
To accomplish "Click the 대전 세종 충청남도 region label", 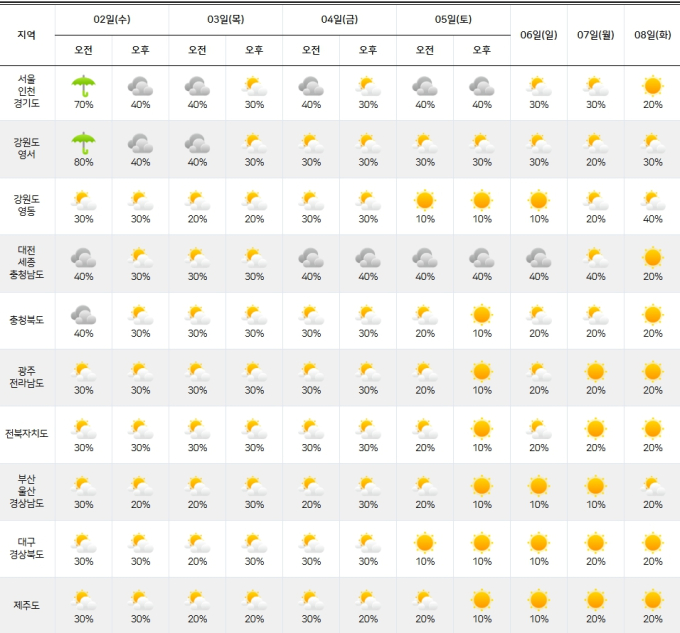I will [26, 262].
